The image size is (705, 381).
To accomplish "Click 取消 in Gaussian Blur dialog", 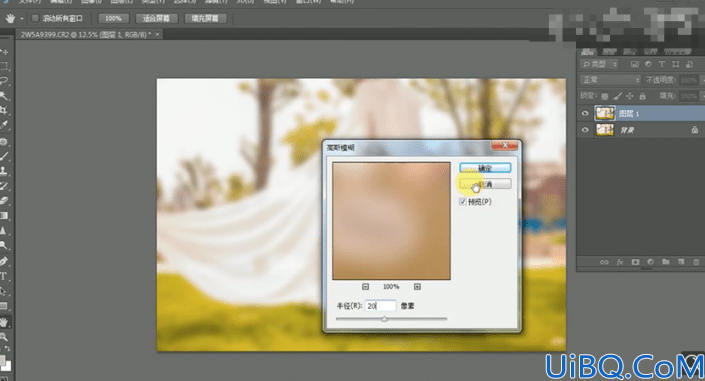I will 485,184.
